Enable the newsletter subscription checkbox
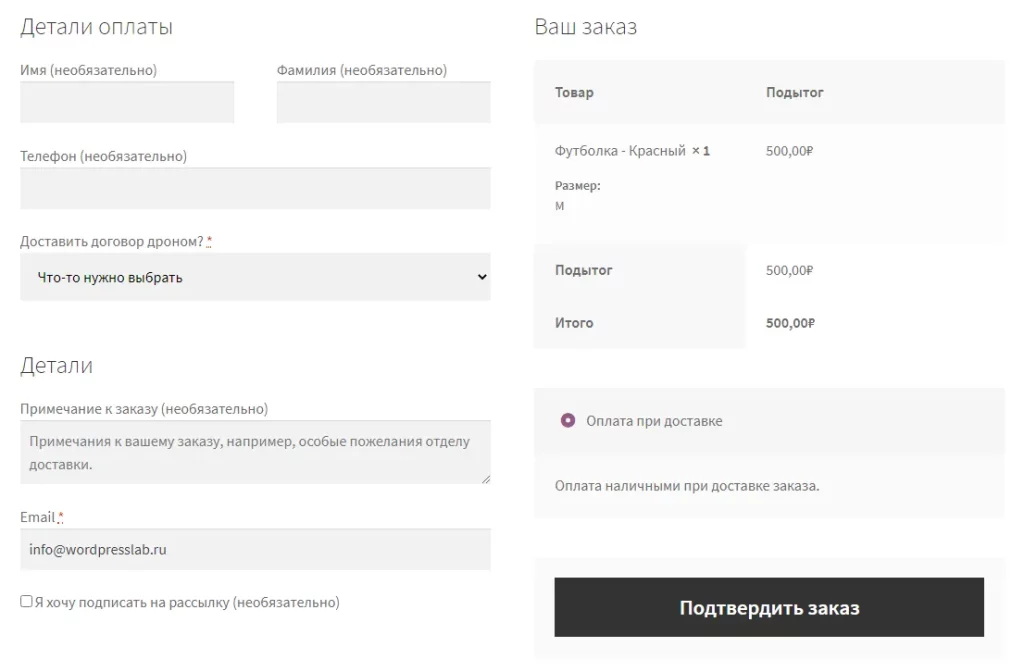Viewport: 1024px width, 672px height. (x=26, y=601)
